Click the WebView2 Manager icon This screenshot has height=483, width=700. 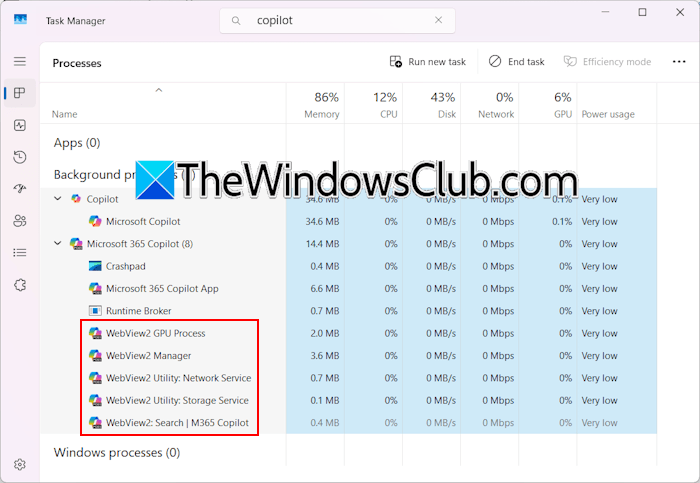click(x=95, y=355)
